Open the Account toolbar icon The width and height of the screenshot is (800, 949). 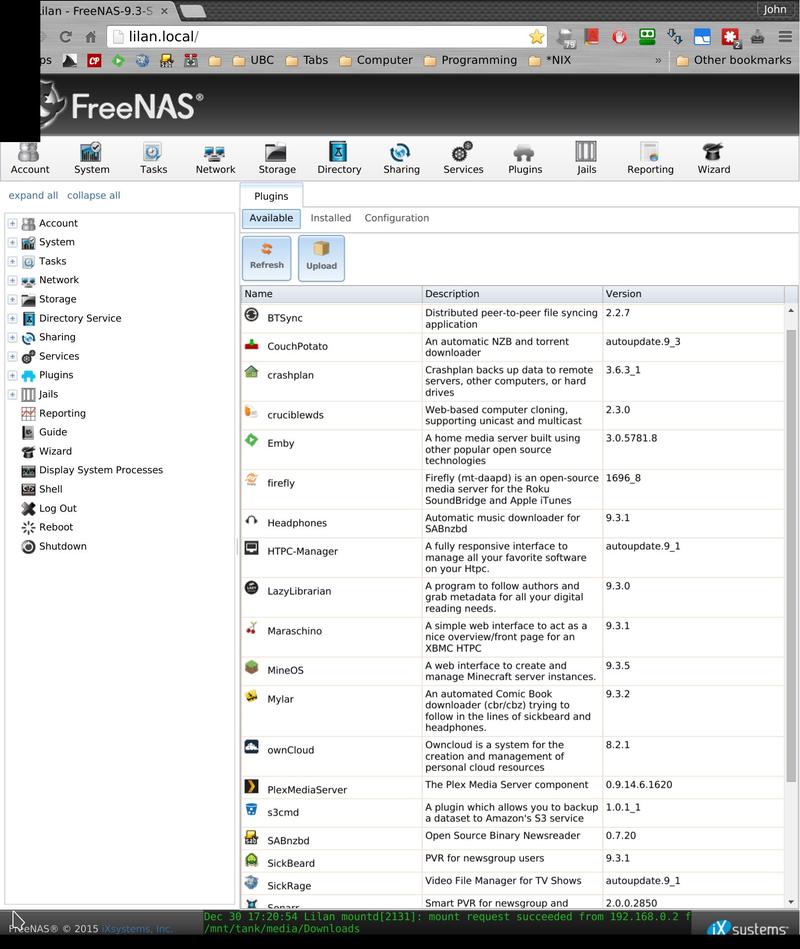point(29,158)
